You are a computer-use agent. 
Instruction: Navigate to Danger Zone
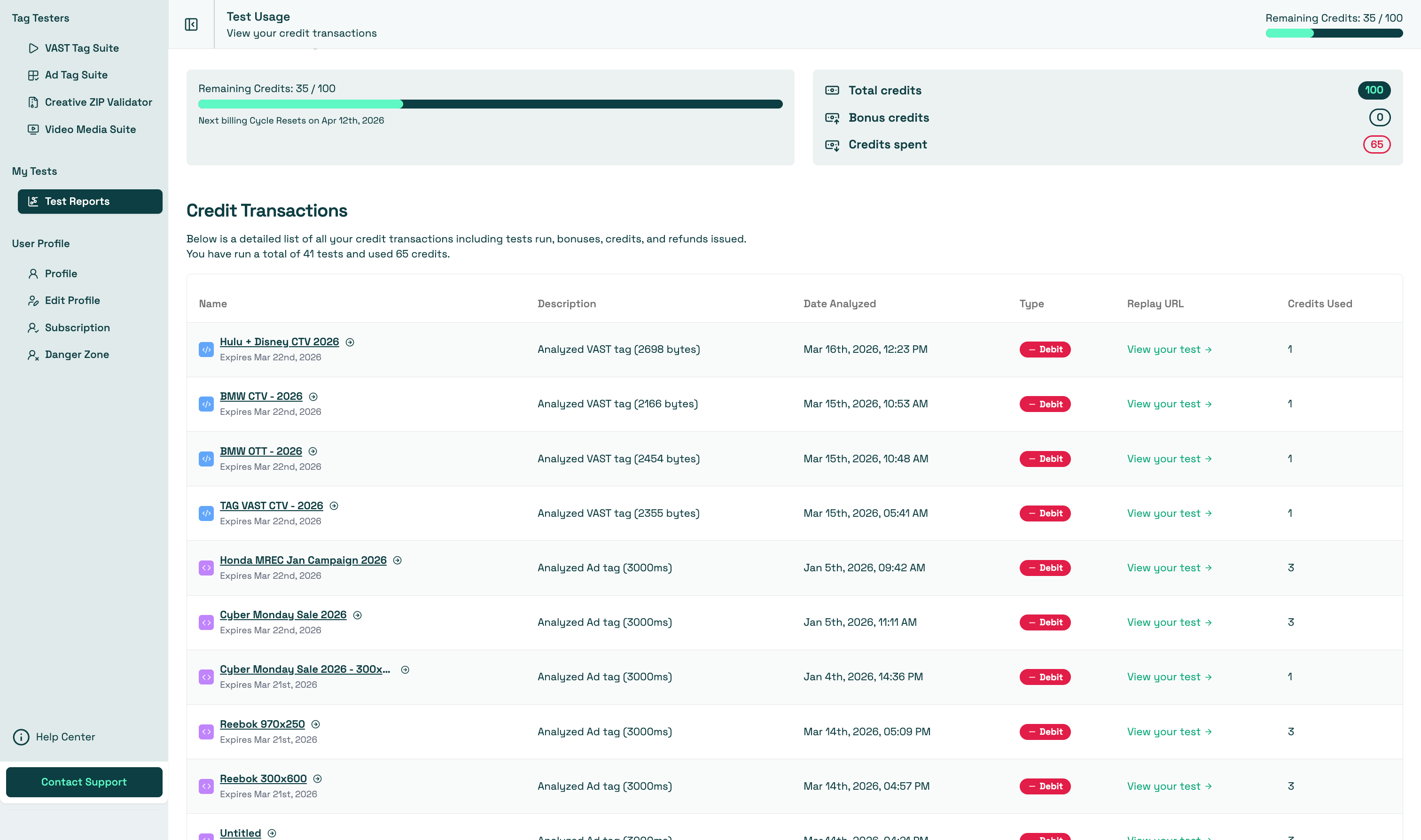(77, 354)
